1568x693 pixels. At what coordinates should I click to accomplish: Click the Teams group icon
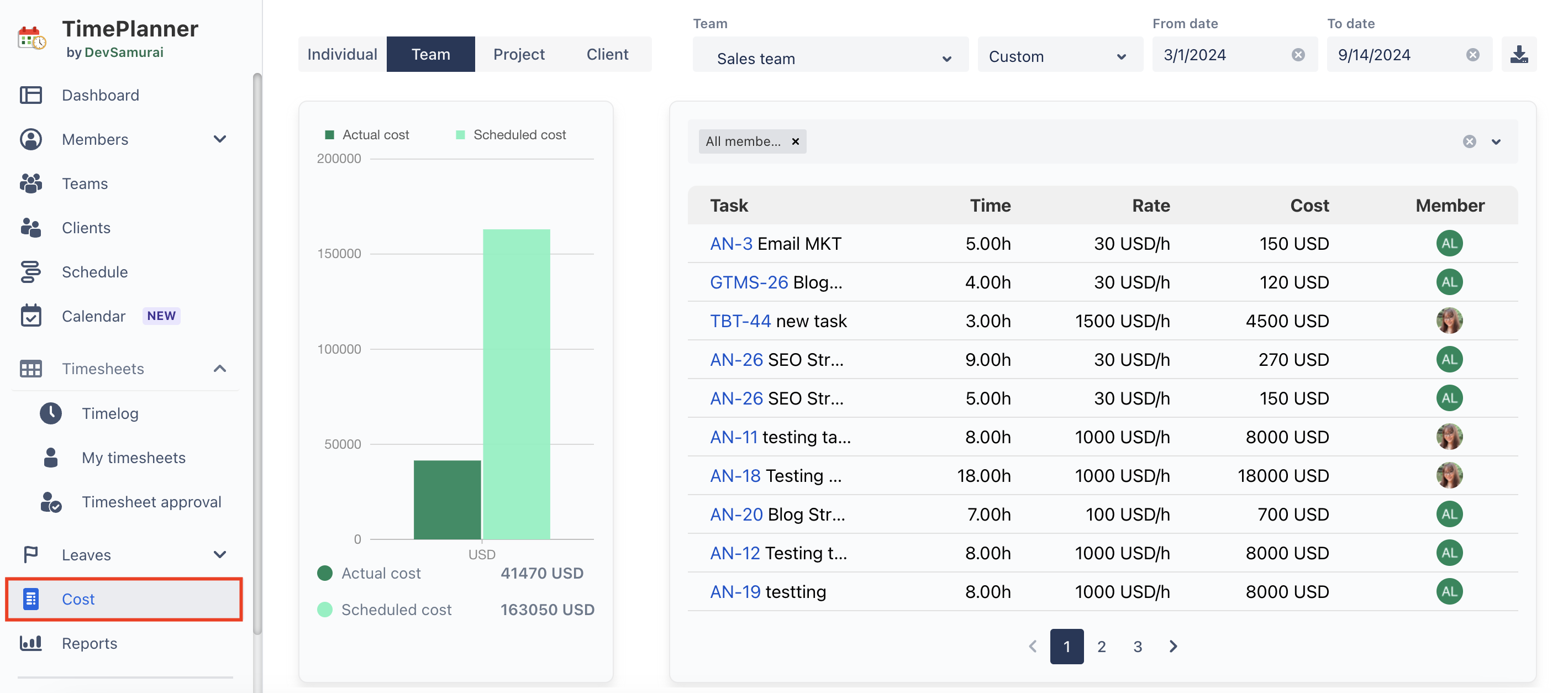point(30,183)
